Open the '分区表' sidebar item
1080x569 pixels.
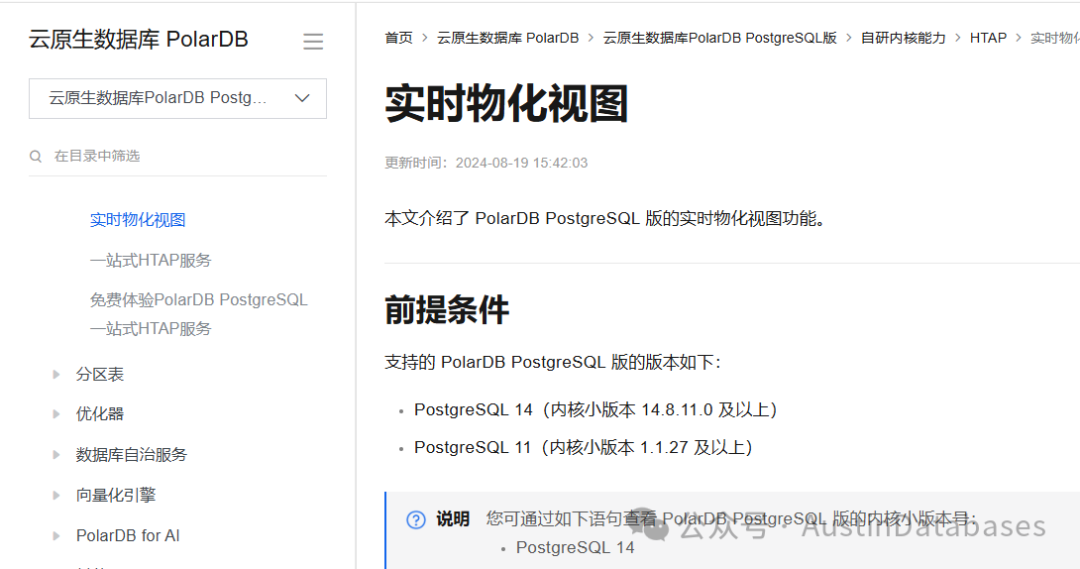[100, 375]
